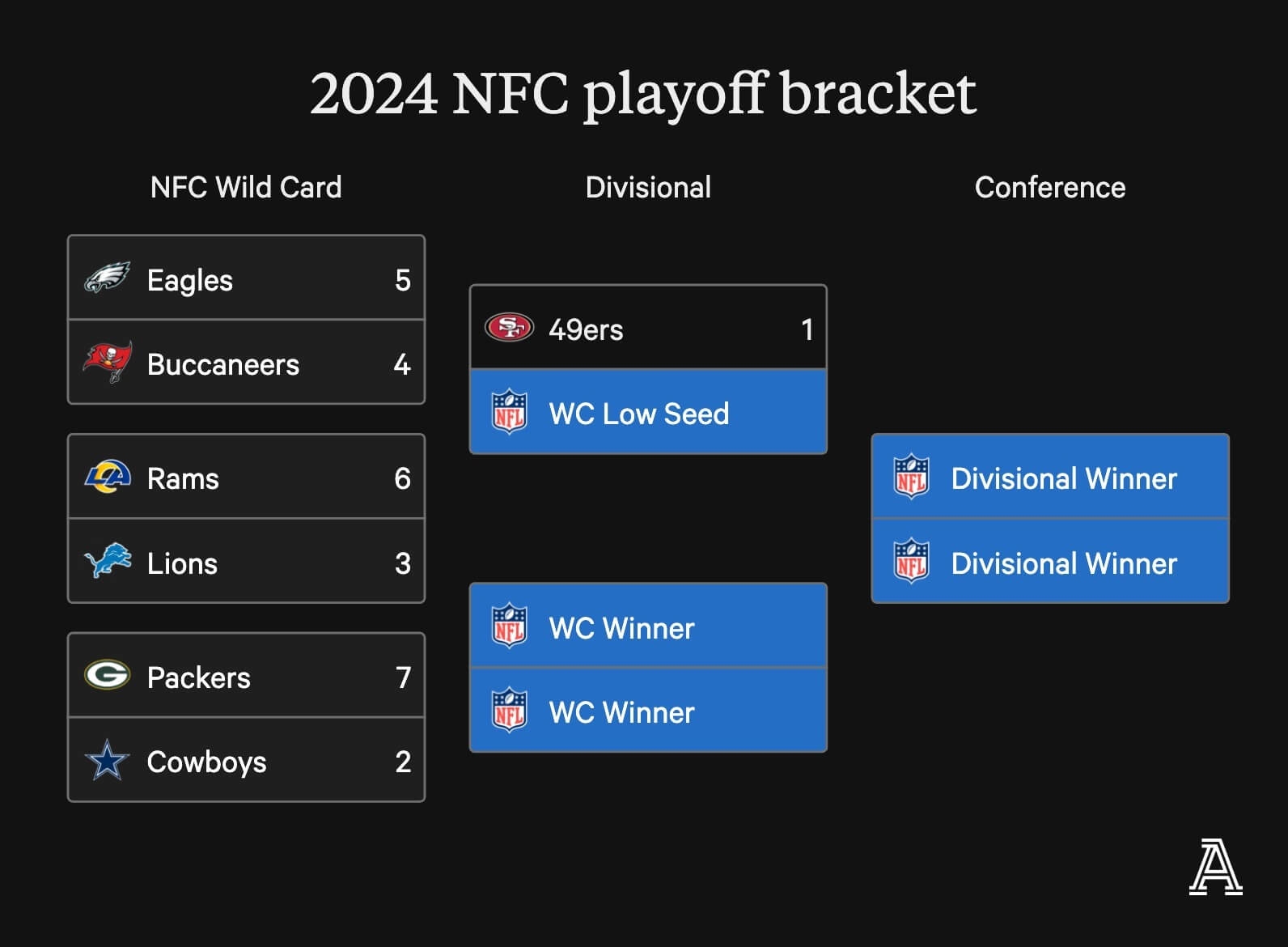Screen dimensions: 1288x947
Task: Click the Buccaneers flag logo
Action: pyautogui.click(x=108, y=363)
